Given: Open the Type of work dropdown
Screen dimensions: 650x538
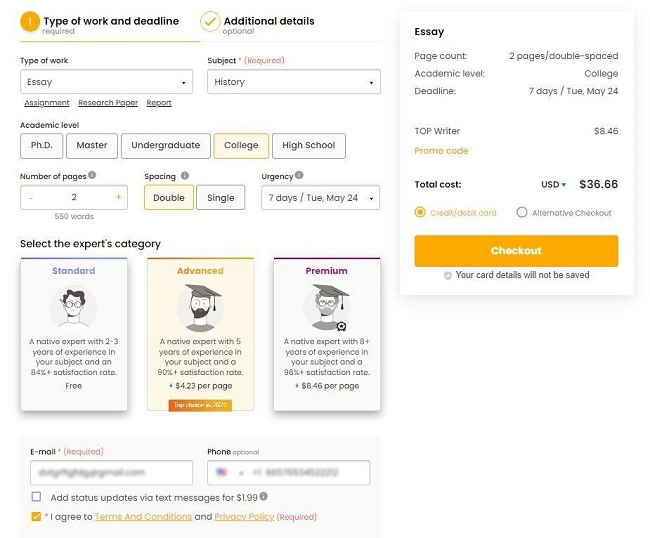Looking at the screenshot, I should point(107,82).
